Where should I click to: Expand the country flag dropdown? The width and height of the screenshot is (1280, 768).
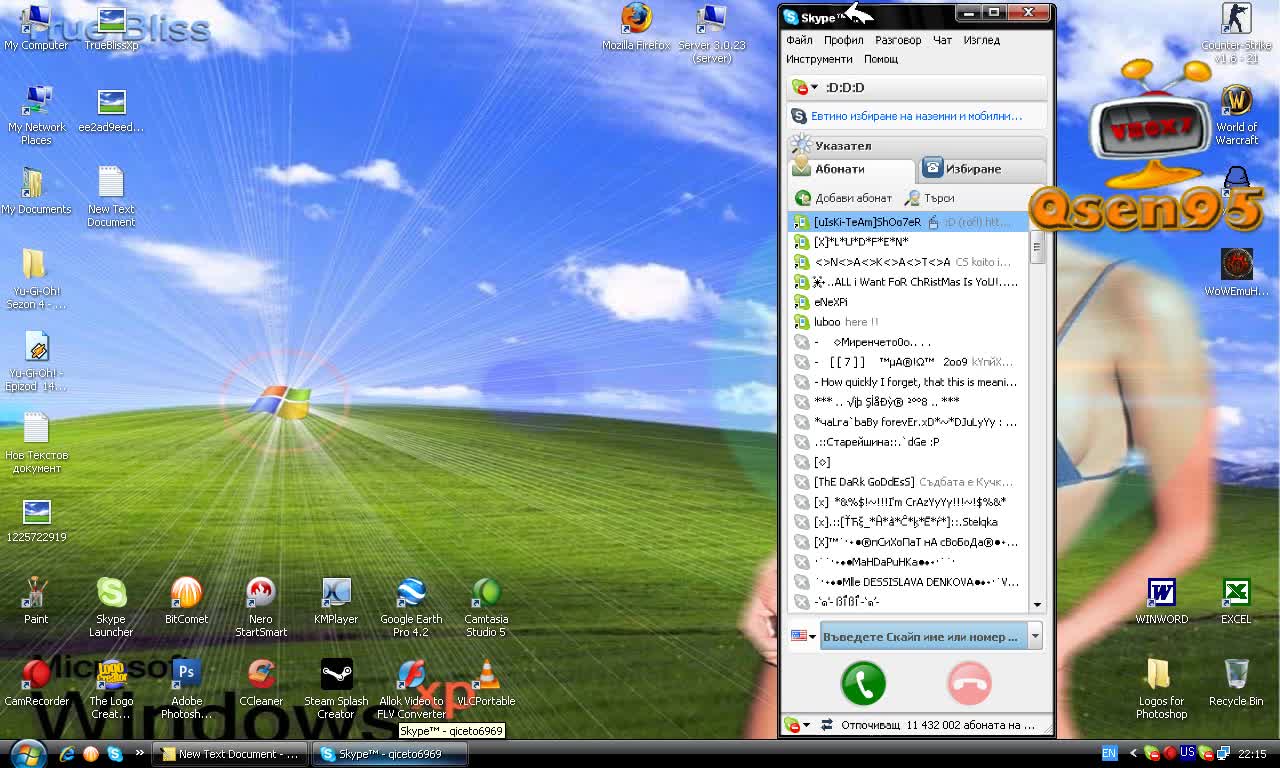point(804,636)
